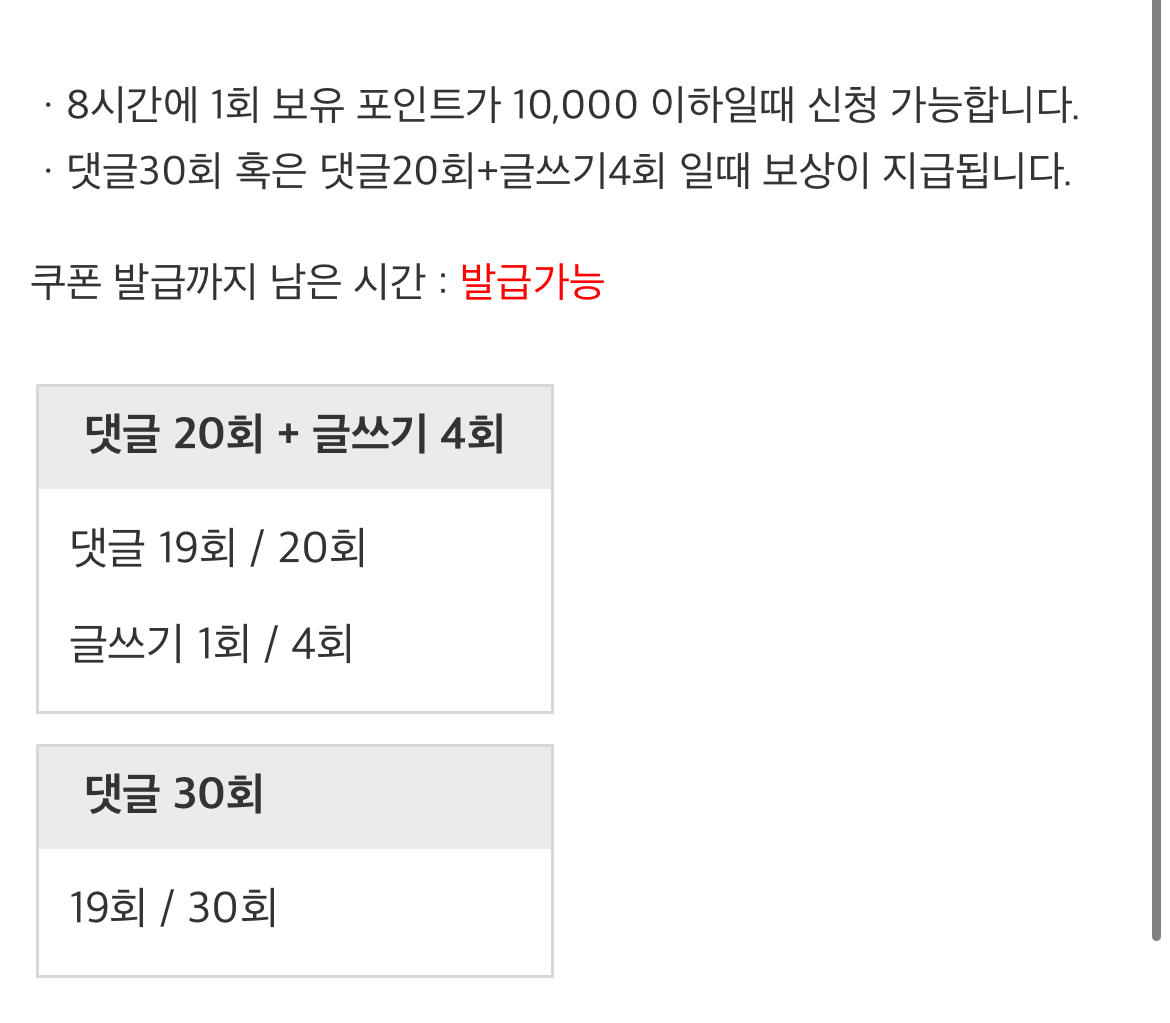
Task: Click the 4회 goal in the 글쓰기 progress
Action: pyautogui.click(x=322, y=643)
